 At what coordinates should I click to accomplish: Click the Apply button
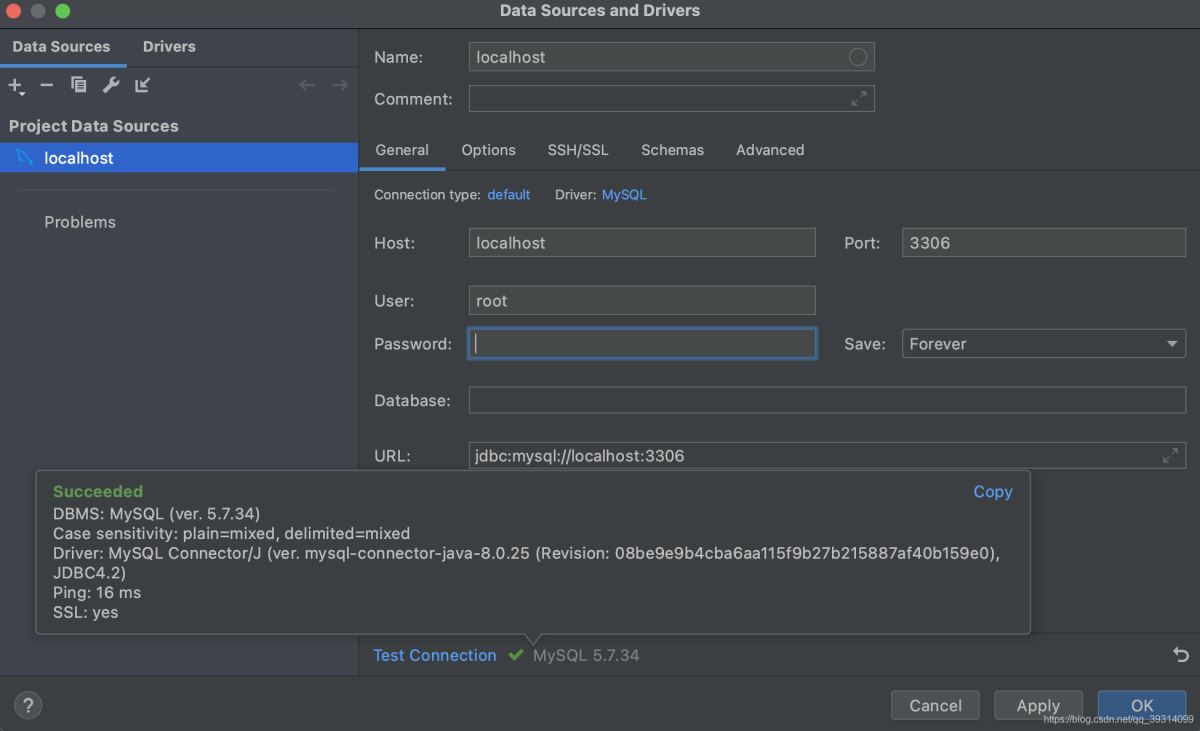[1037, 705]
